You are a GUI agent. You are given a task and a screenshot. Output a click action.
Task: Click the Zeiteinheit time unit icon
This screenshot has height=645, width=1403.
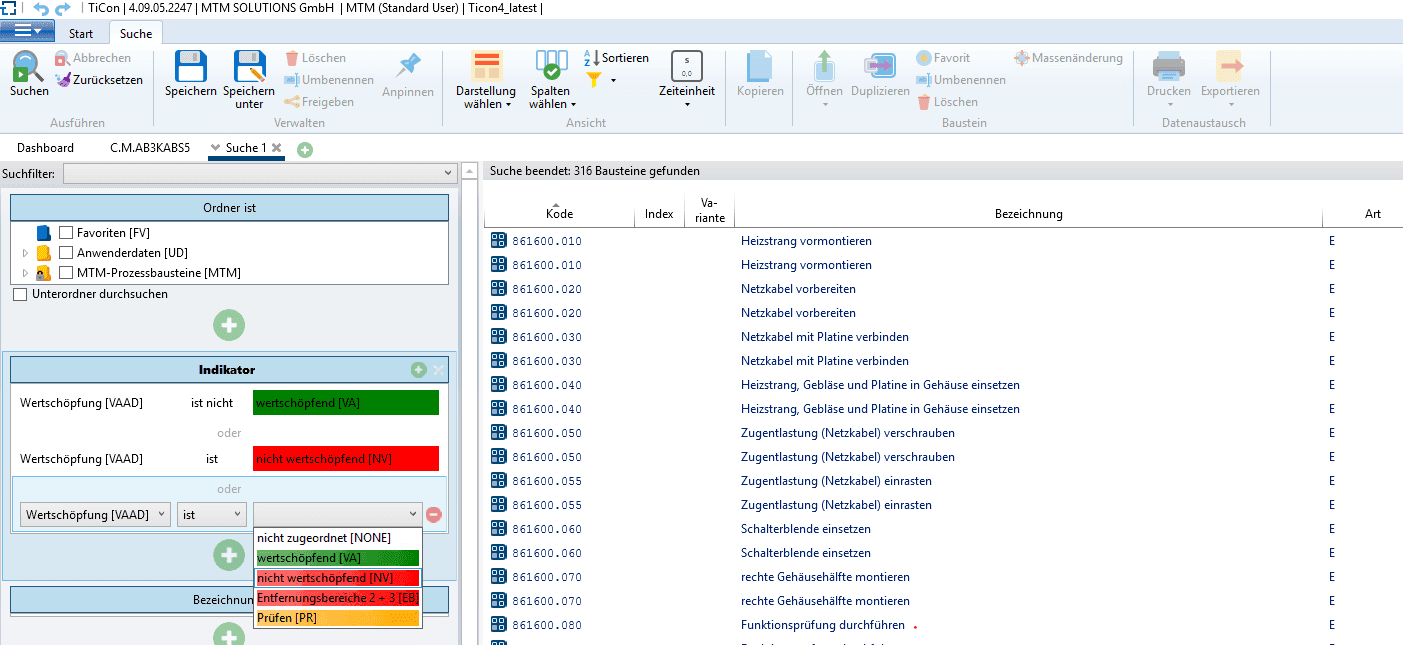687,68
